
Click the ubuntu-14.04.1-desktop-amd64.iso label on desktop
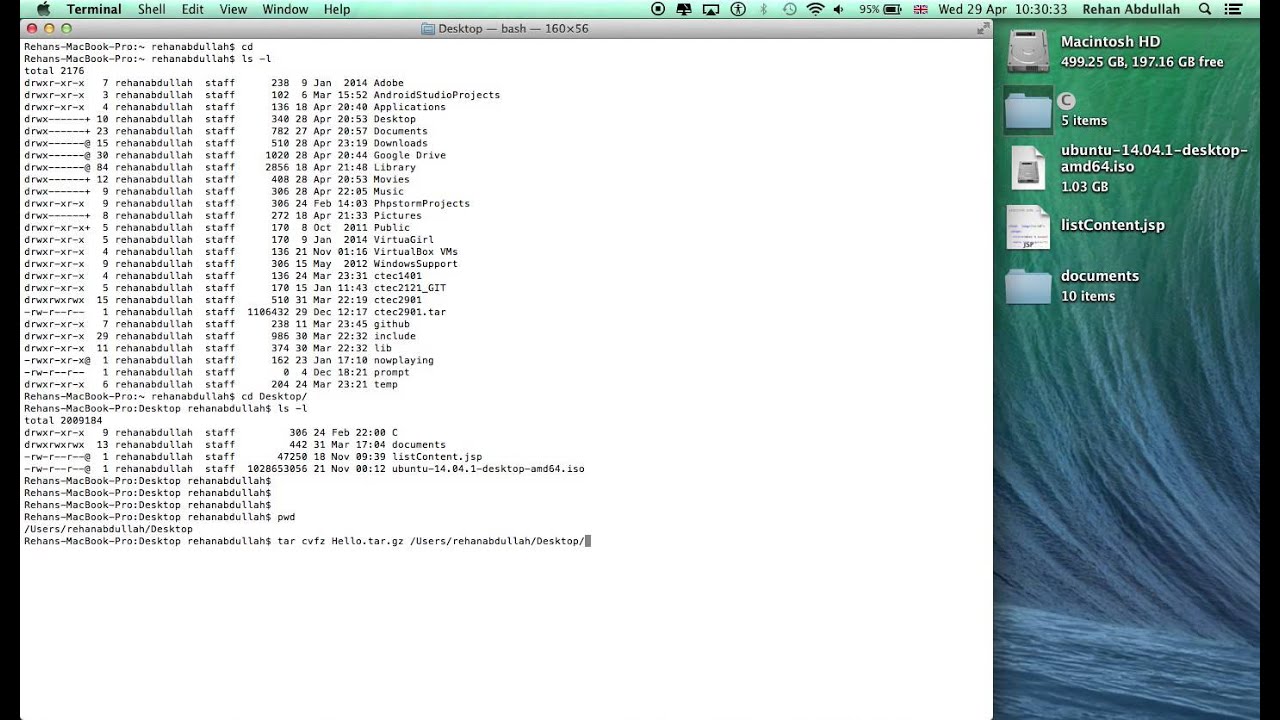[1154, 158]
